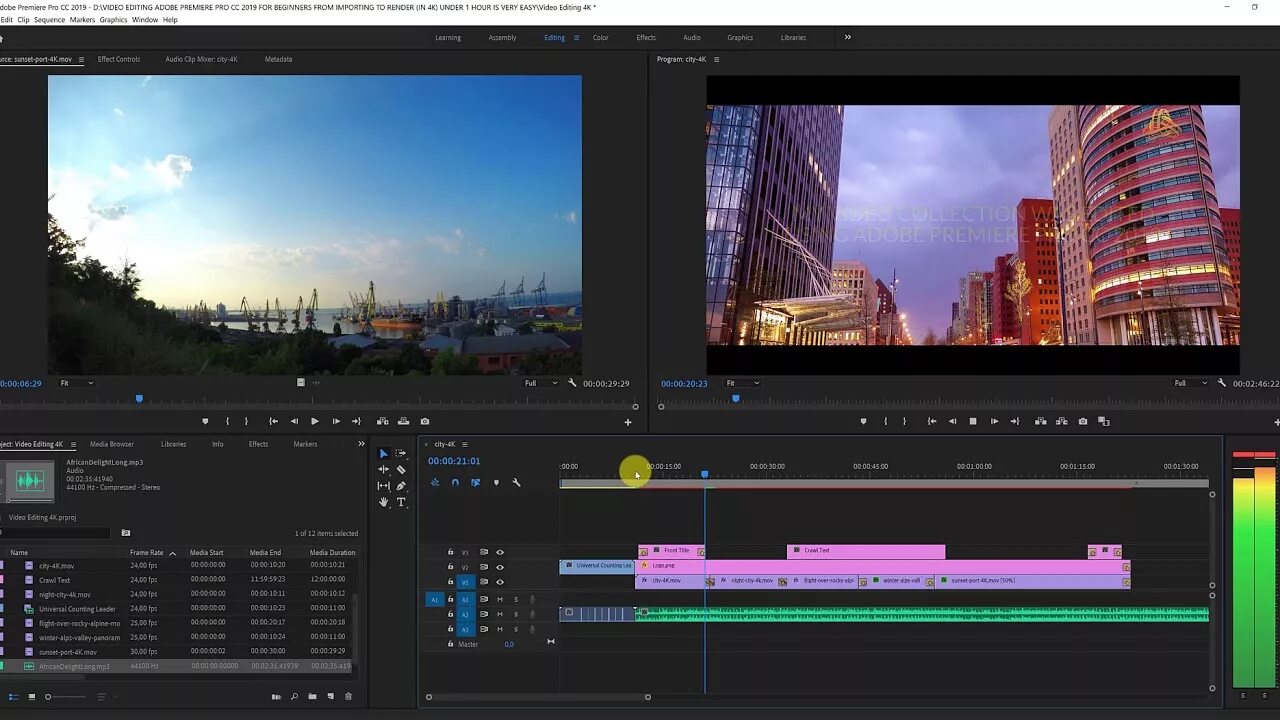
Task: Show hidden Project panel tabs chevron
Action: point(361,444)
